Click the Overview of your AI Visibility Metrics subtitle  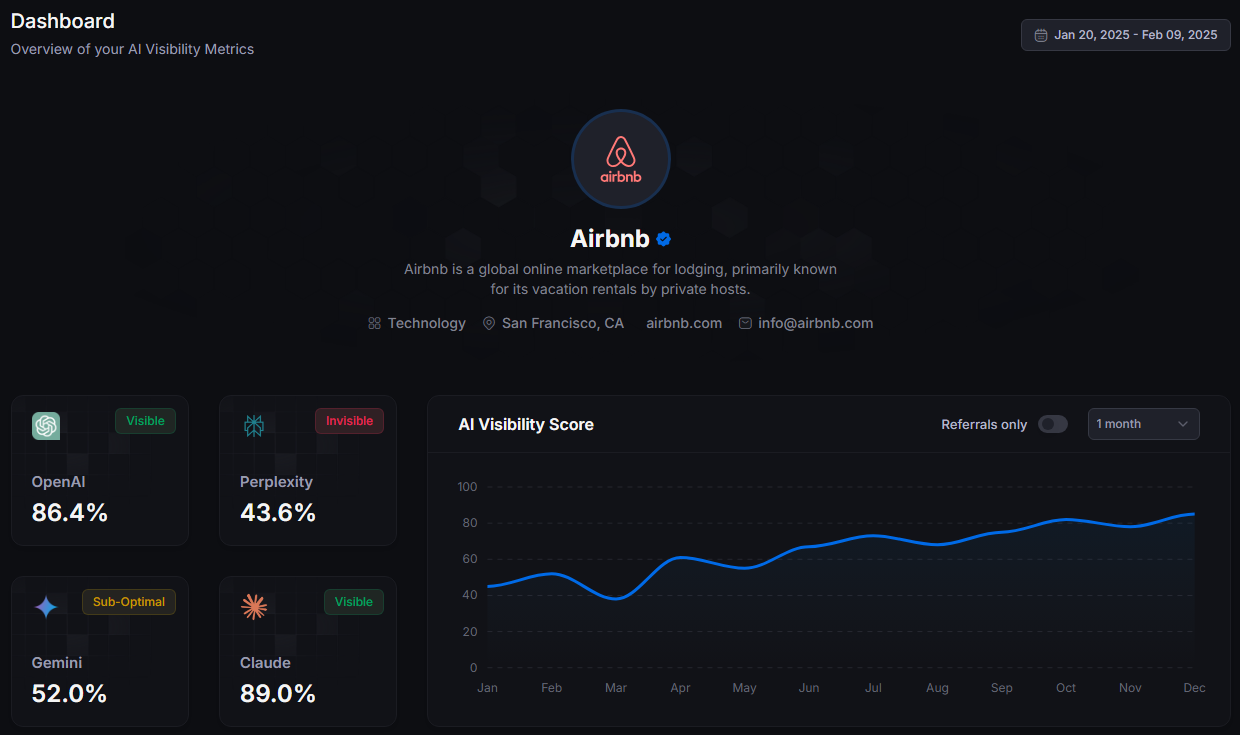click(x=132, y=49)
